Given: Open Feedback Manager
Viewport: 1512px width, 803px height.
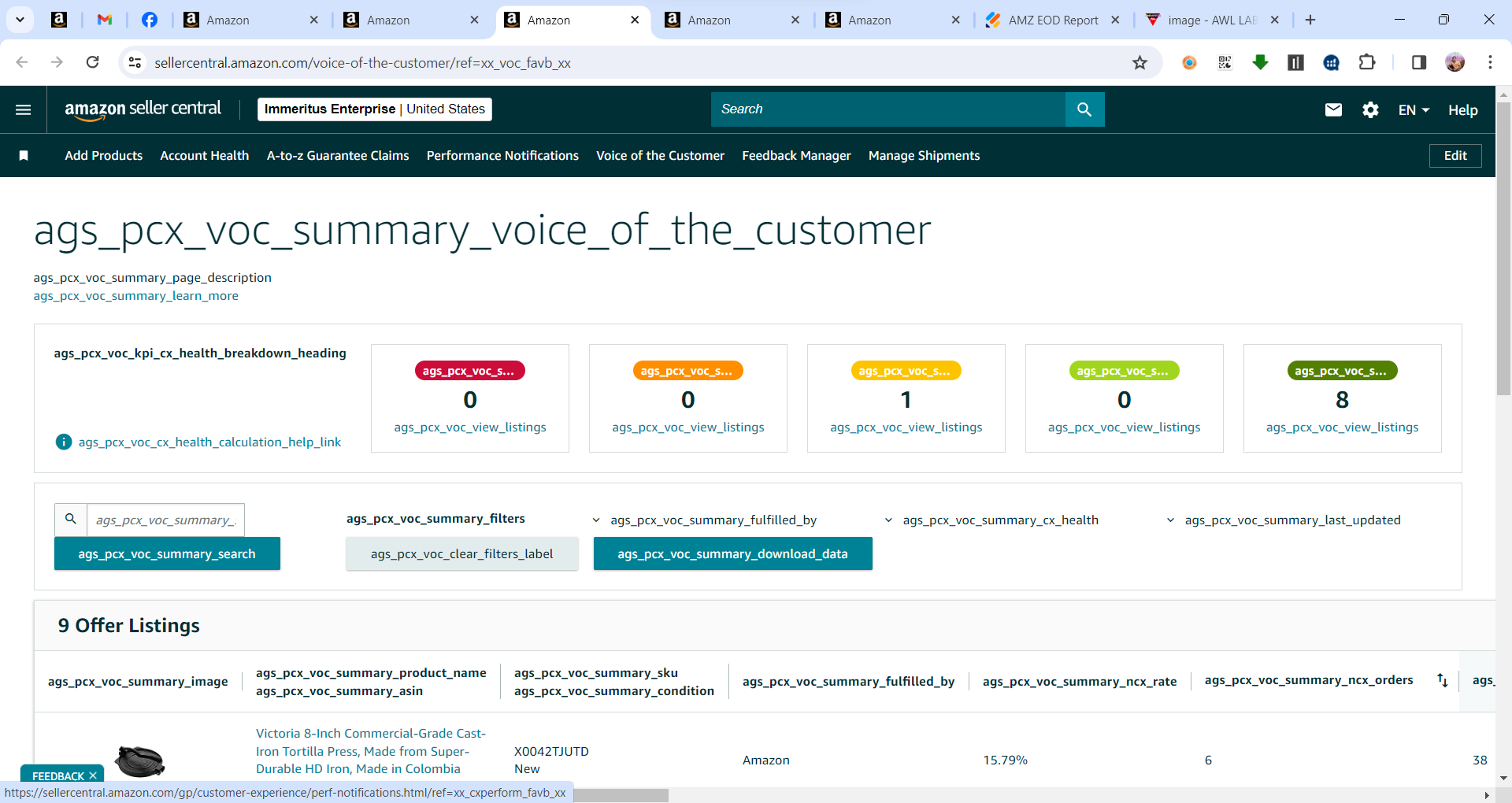Looking at the screenshot, I should [x=796, y=156].
